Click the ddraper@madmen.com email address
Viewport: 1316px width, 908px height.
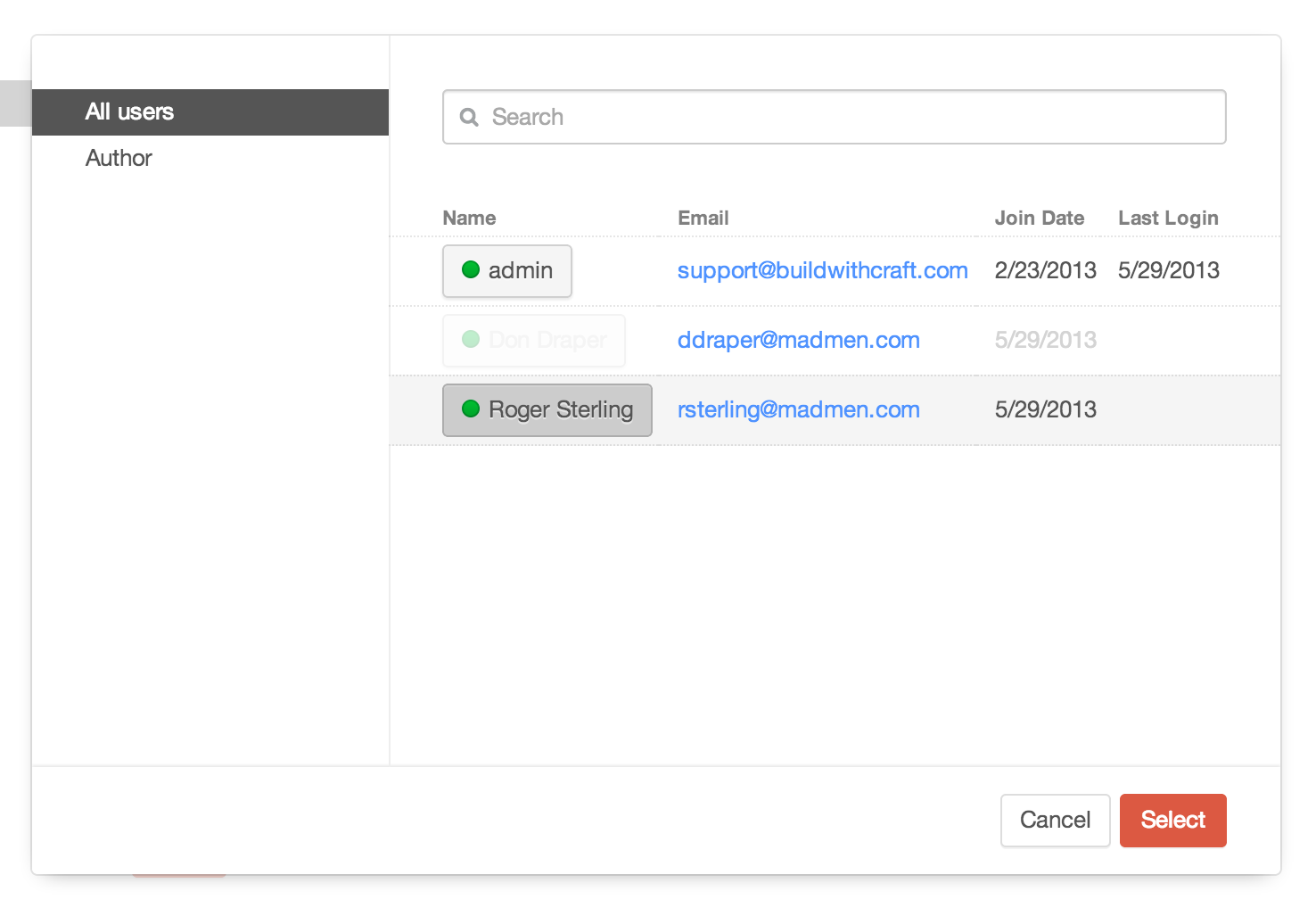tap(798, 340)
